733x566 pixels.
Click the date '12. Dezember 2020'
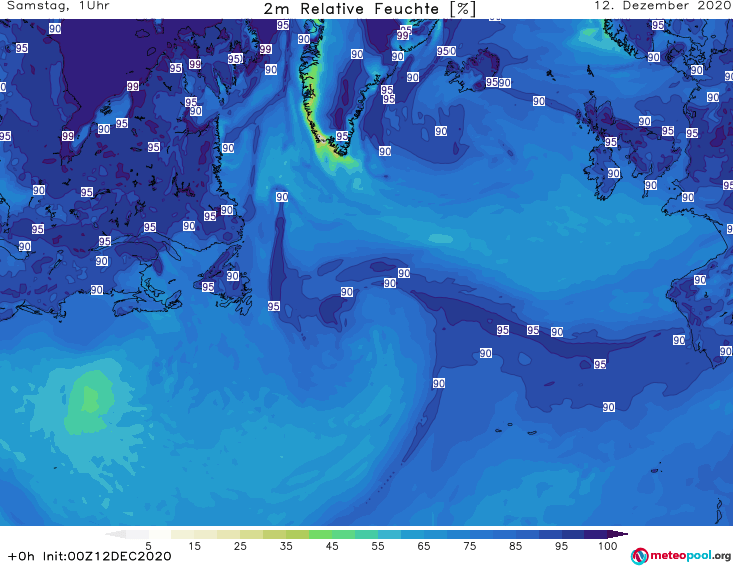coord(662,6)
